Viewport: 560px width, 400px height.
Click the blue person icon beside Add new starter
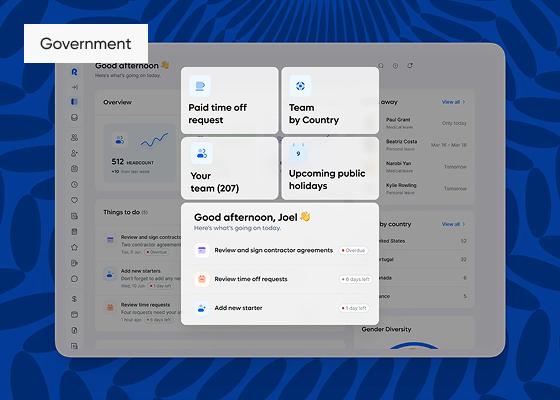pos(202,308)
